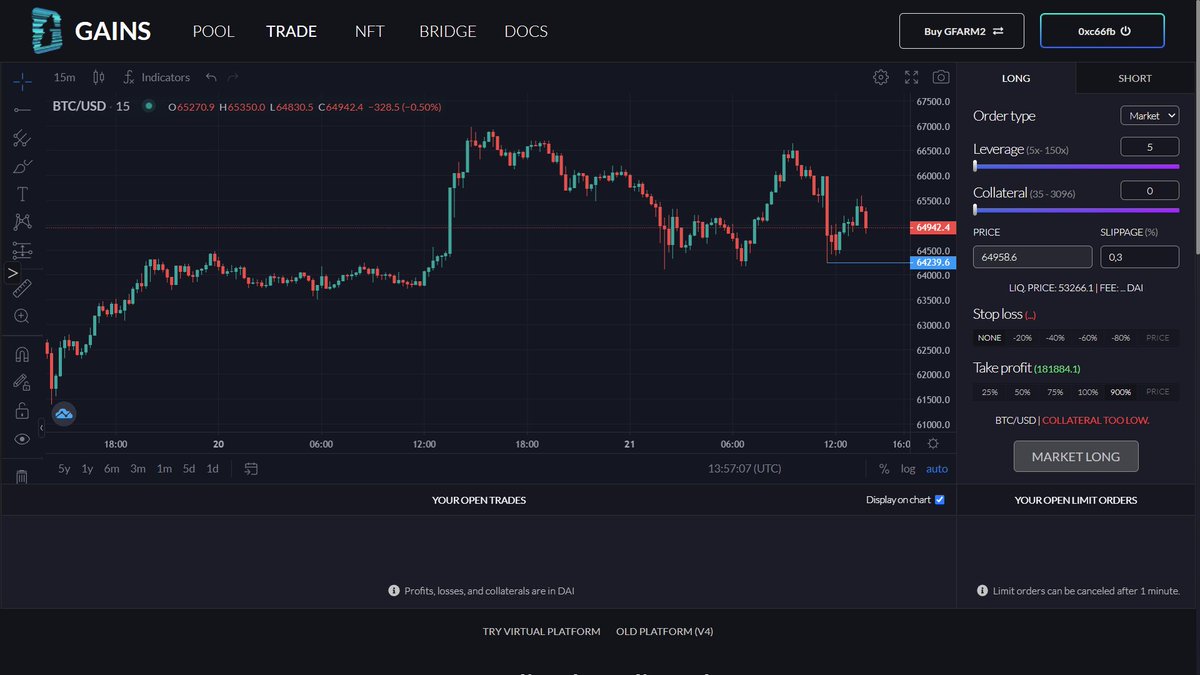Select the zoom in tool

point(22,316)
